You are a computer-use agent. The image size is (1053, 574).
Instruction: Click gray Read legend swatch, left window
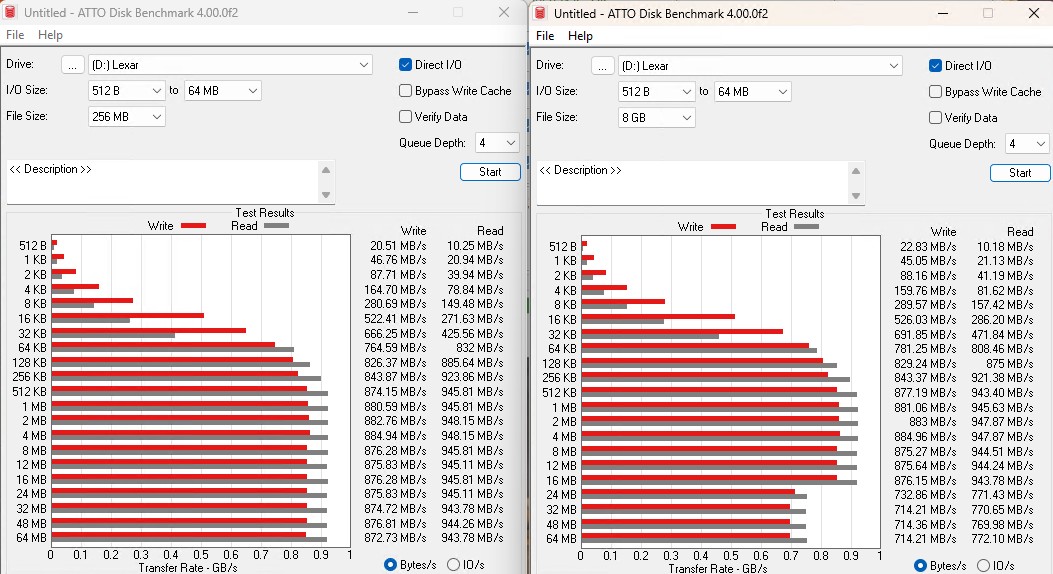276,226
